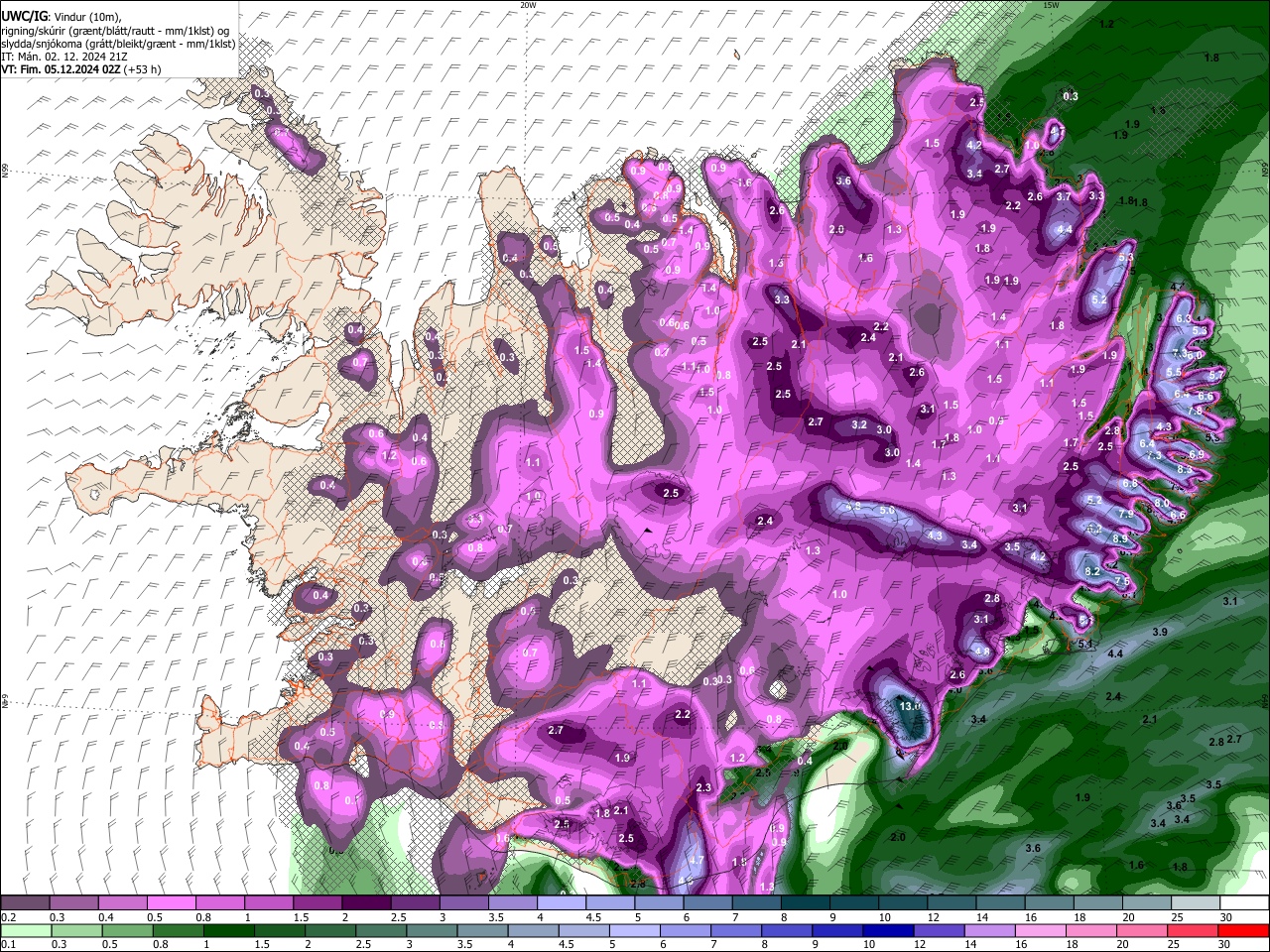This screenshot has height=952, width=1270.
Task: Pick the pale green 0.1 swatch in the rain legend
Action: pyautogui.click(x=24, y=930)
